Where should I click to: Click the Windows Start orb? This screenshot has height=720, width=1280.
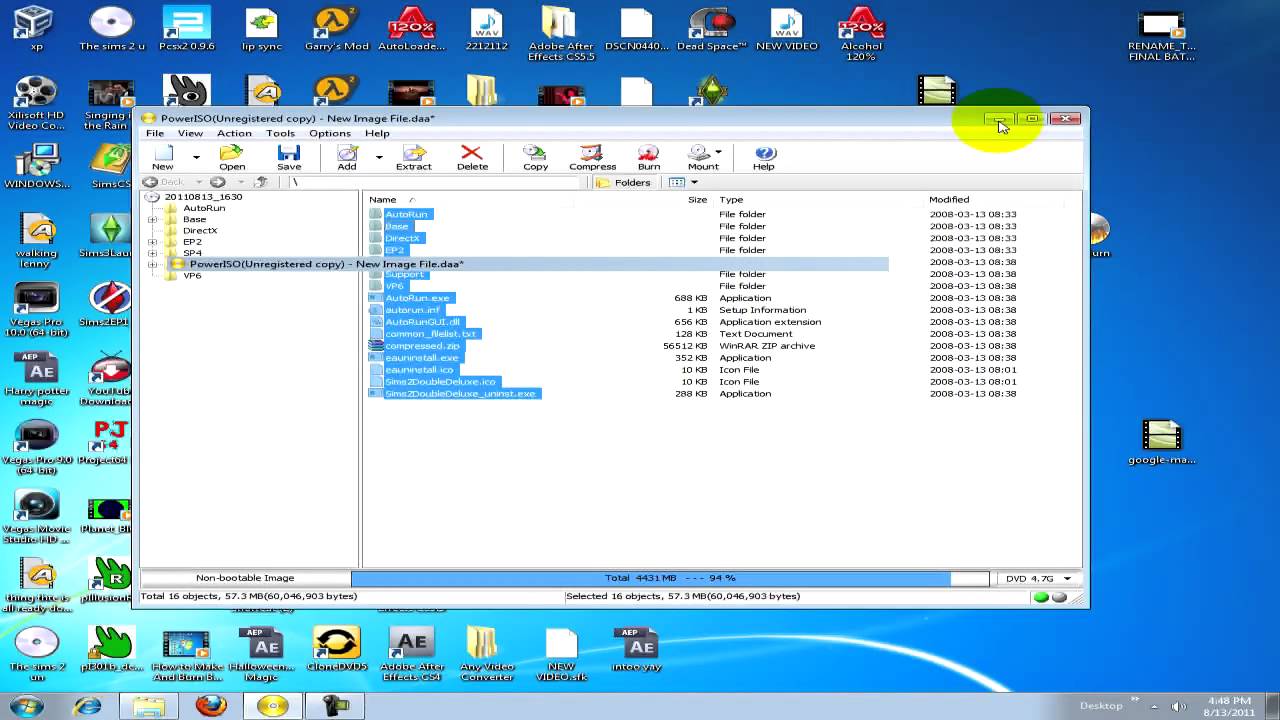(27, 706)
